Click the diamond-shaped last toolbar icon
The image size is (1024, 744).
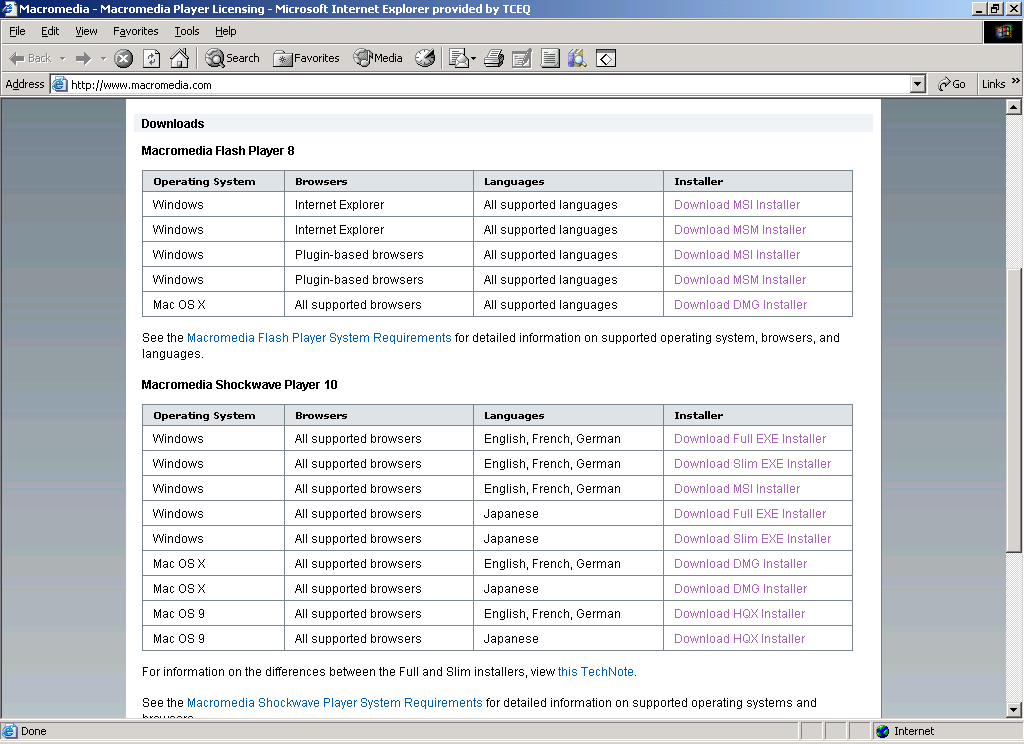[606, 58]
